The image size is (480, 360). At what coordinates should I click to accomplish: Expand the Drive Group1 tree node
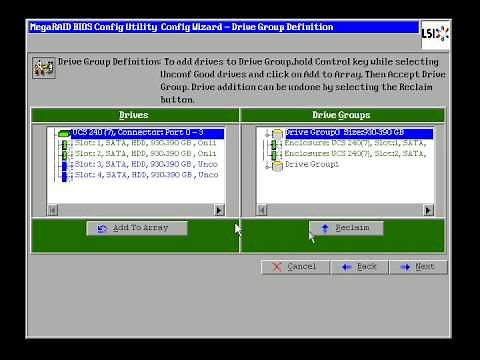(x=267, y=166)
